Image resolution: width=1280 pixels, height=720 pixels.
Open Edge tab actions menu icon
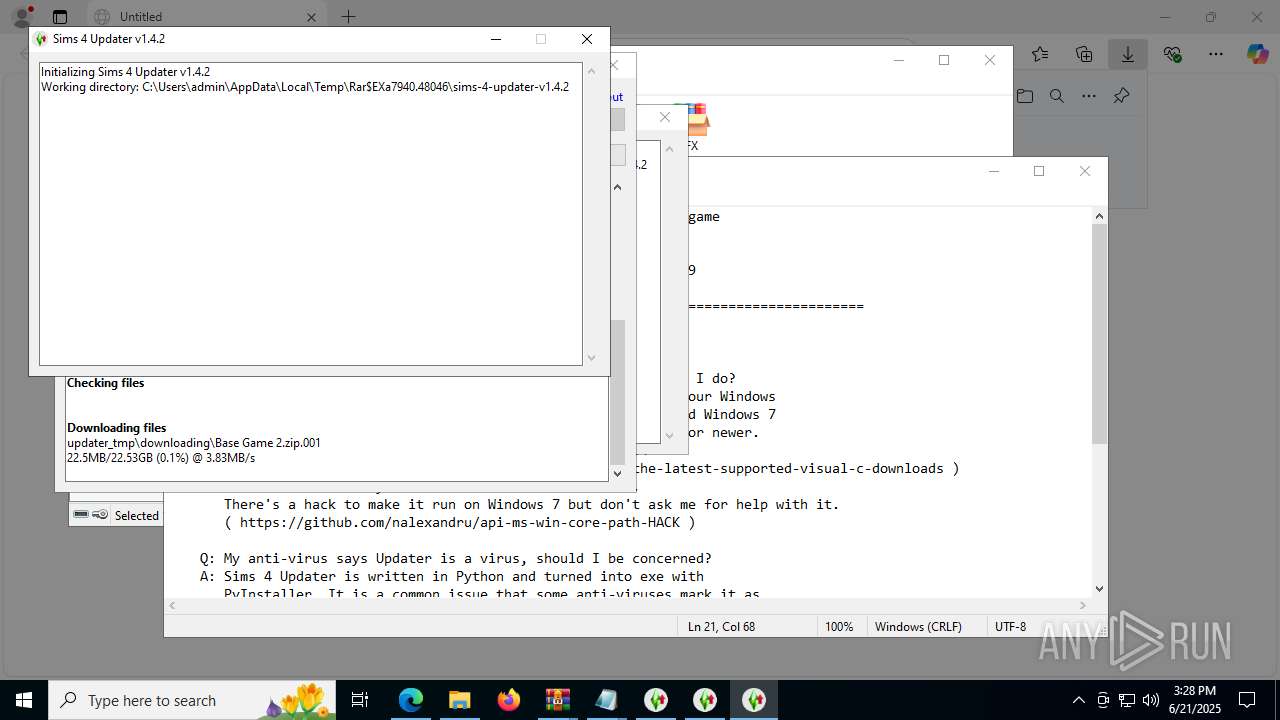tap(60, 17)
